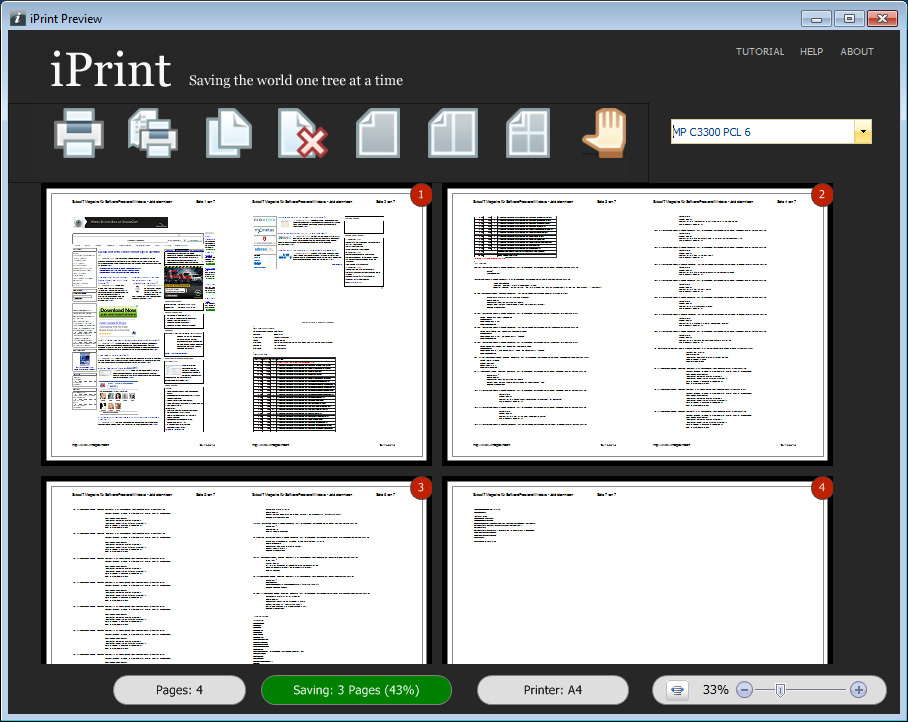Select page 2 preview thumbnail
Image resolution: width=908 pixels, height=722 pixels.
pyautogui.click(x=637, y=324)
